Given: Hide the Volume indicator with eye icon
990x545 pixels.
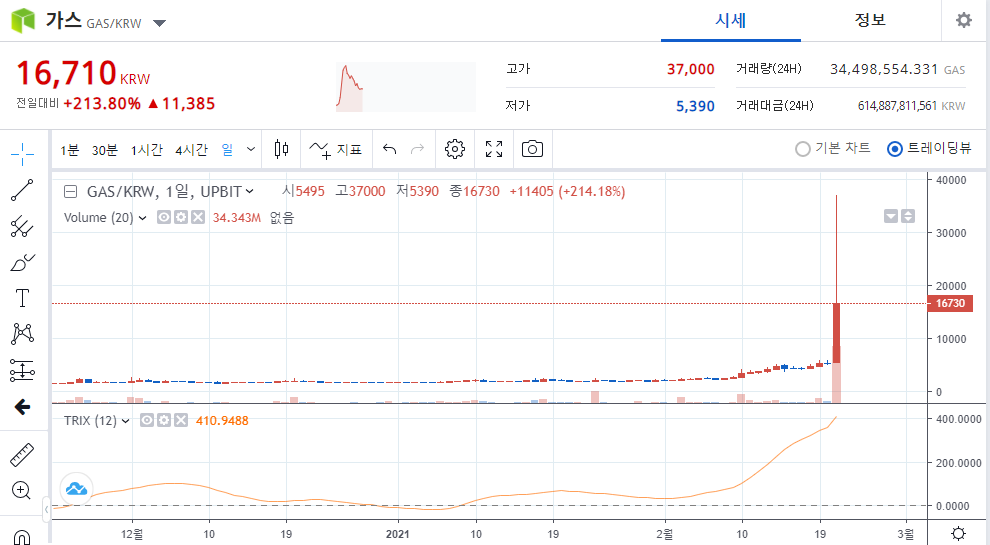Looking at the screenshot, I should [x=164, y=217].
